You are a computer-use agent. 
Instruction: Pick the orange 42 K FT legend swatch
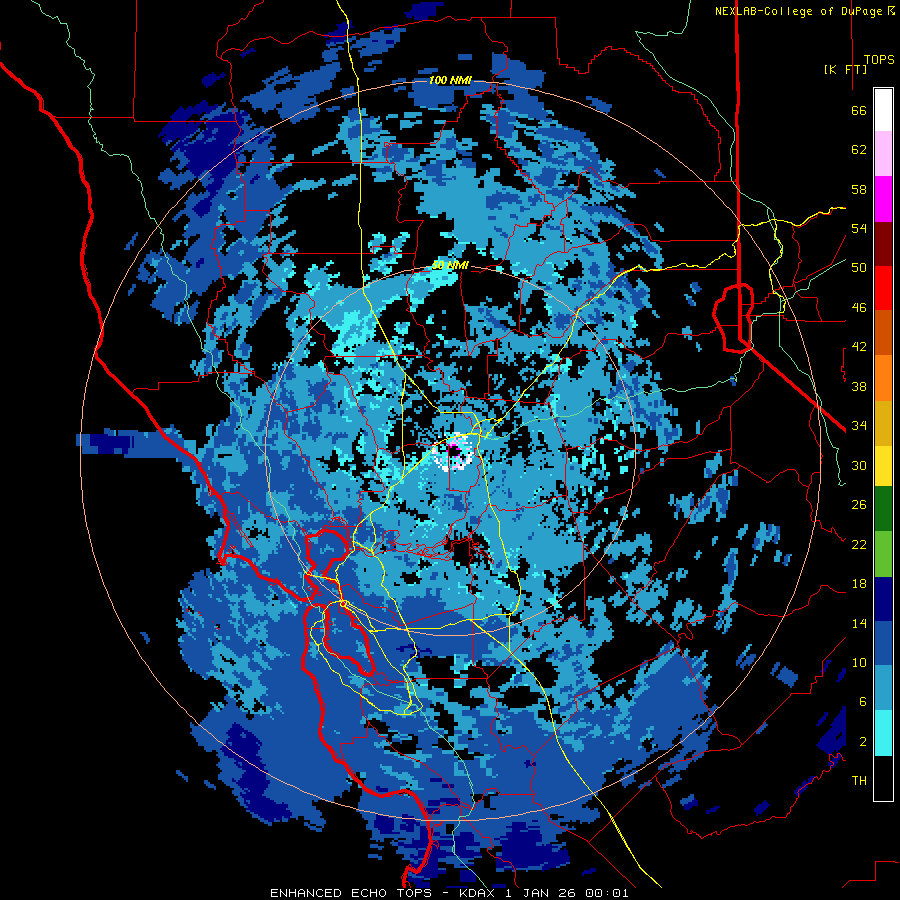point(883,378)
